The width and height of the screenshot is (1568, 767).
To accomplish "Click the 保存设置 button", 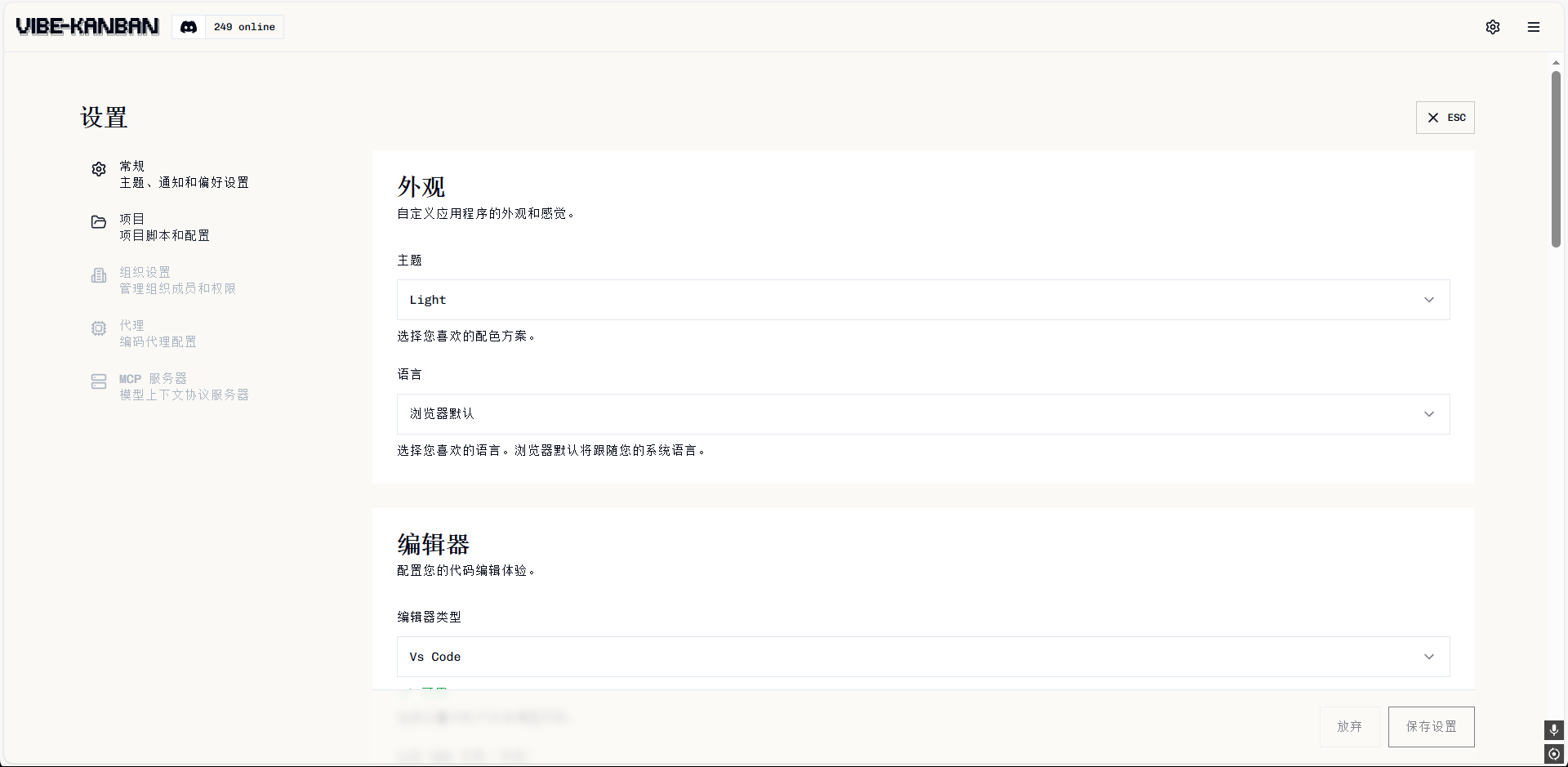I will click(x=1431, y=726).
